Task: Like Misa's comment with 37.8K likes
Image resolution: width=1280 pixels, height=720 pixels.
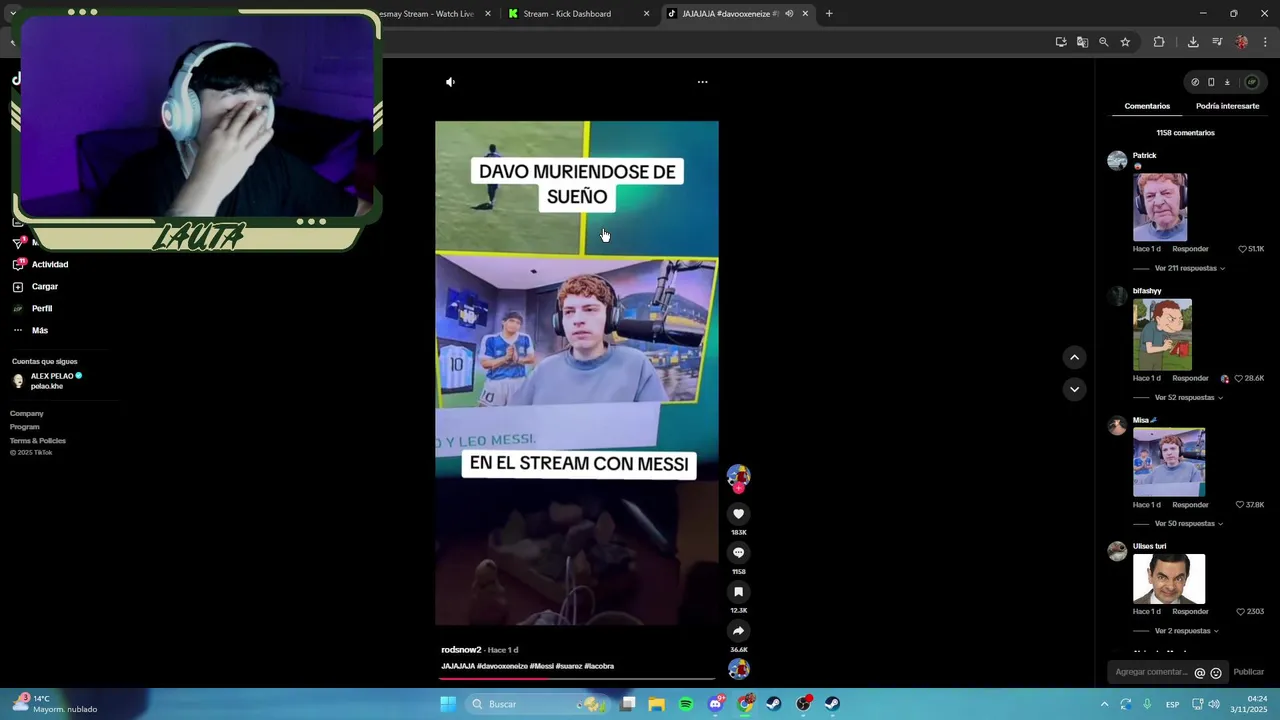Action: click(1240, 505)
